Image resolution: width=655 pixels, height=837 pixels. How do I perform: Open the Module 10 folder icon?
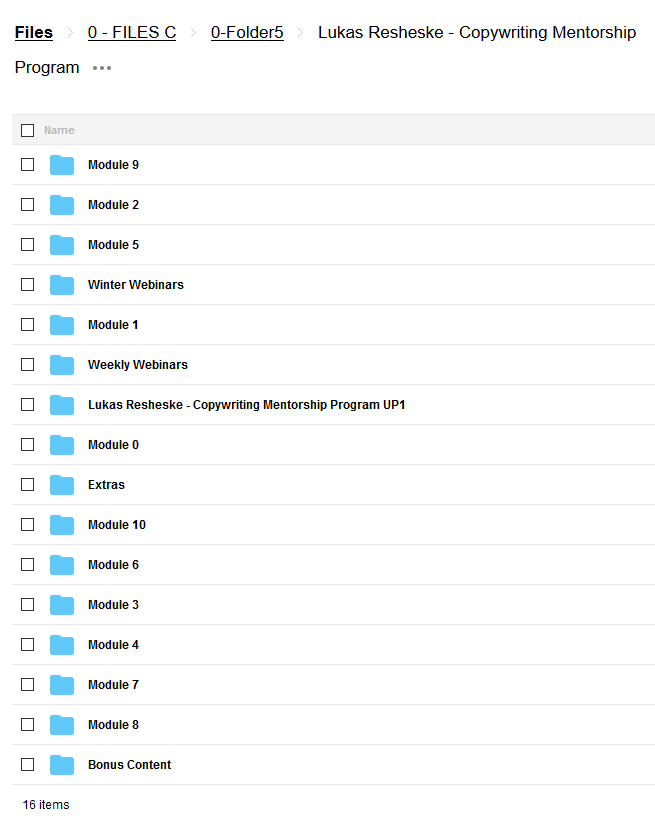(62, 525)
